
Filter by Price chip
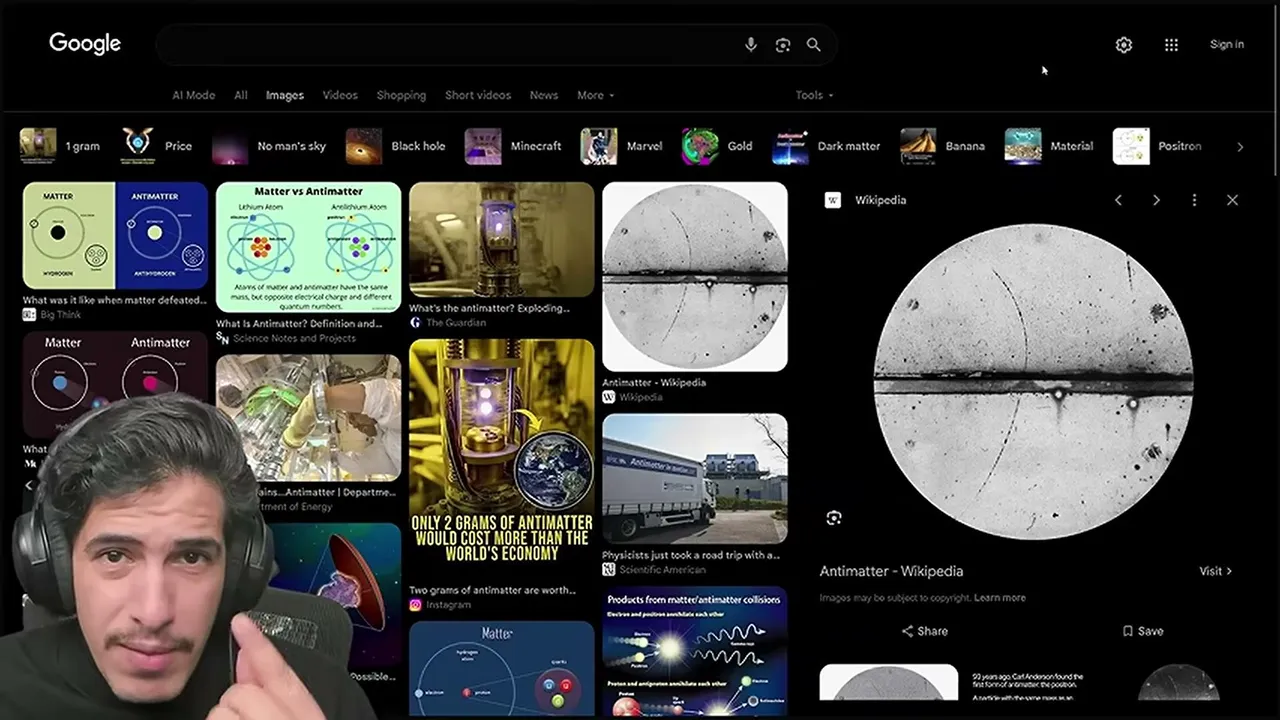(x=157, y=146)
